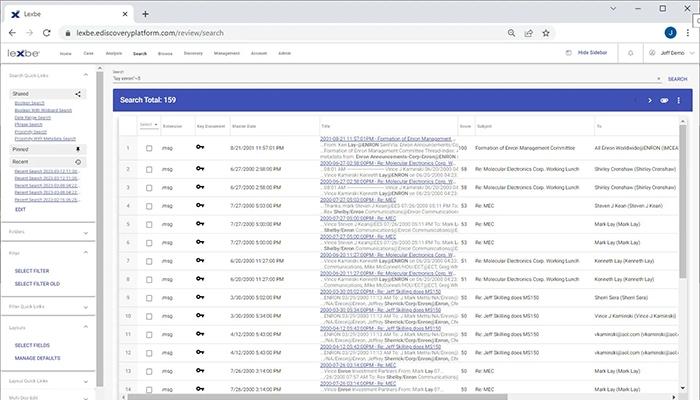Check the checkbox for row 6

[x=149, y=243]
